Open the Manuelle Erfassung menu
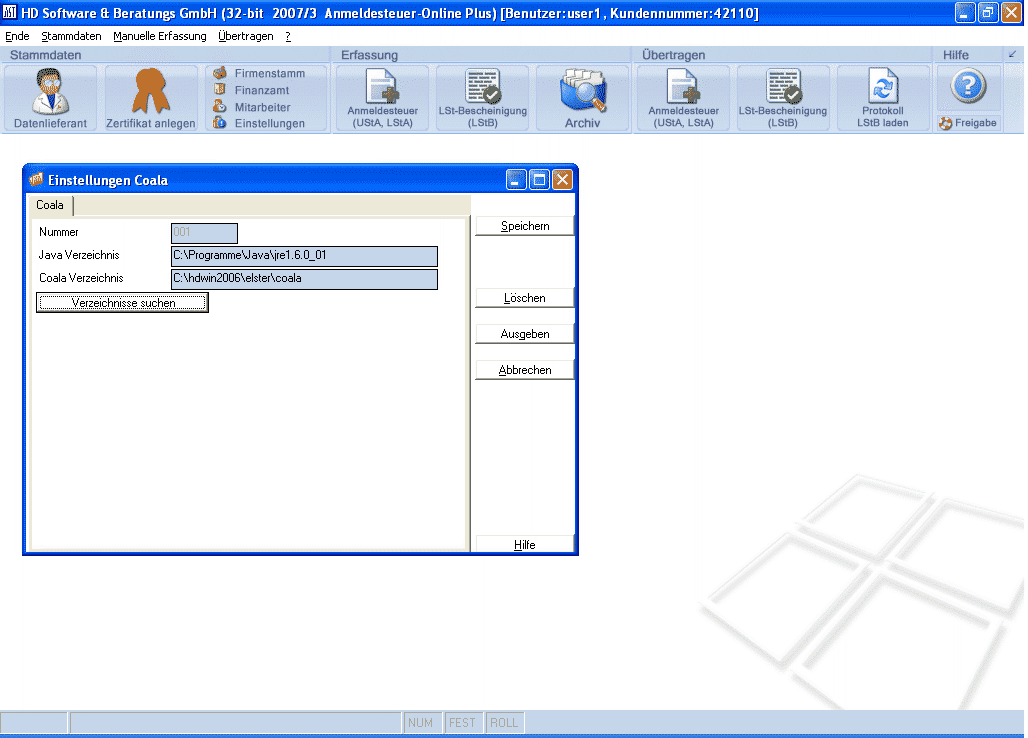This screenshot has width=1028, height=738. (x=159, y=36)
